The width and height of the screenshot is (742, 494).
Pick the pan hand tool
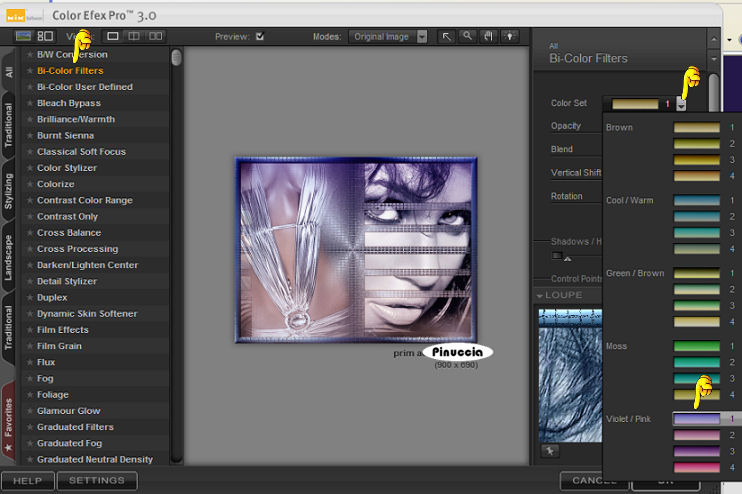tap(488, 36)
